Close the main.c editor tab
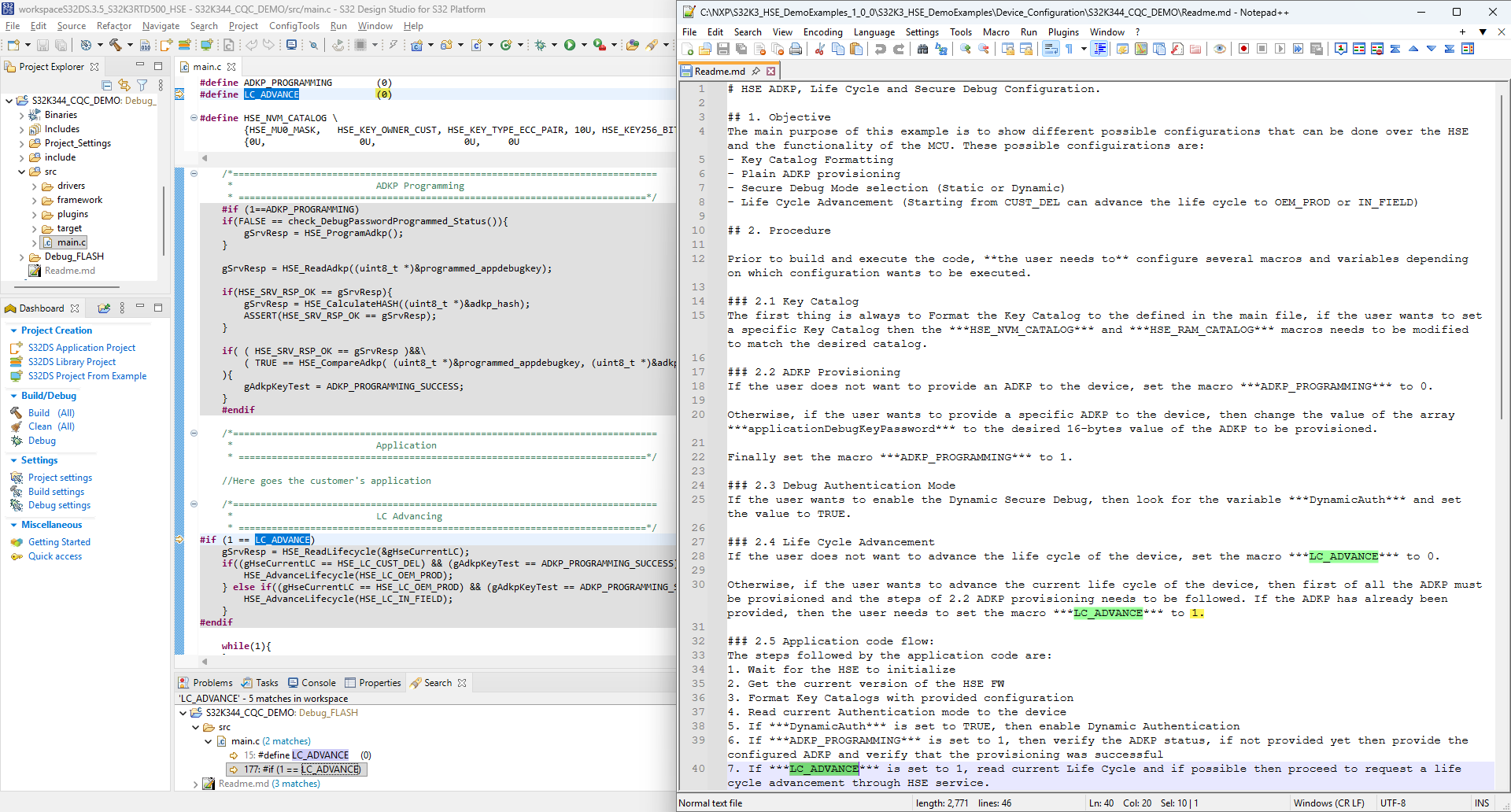The width and height of the screenshot is (1511, 812). pos(232,67)
